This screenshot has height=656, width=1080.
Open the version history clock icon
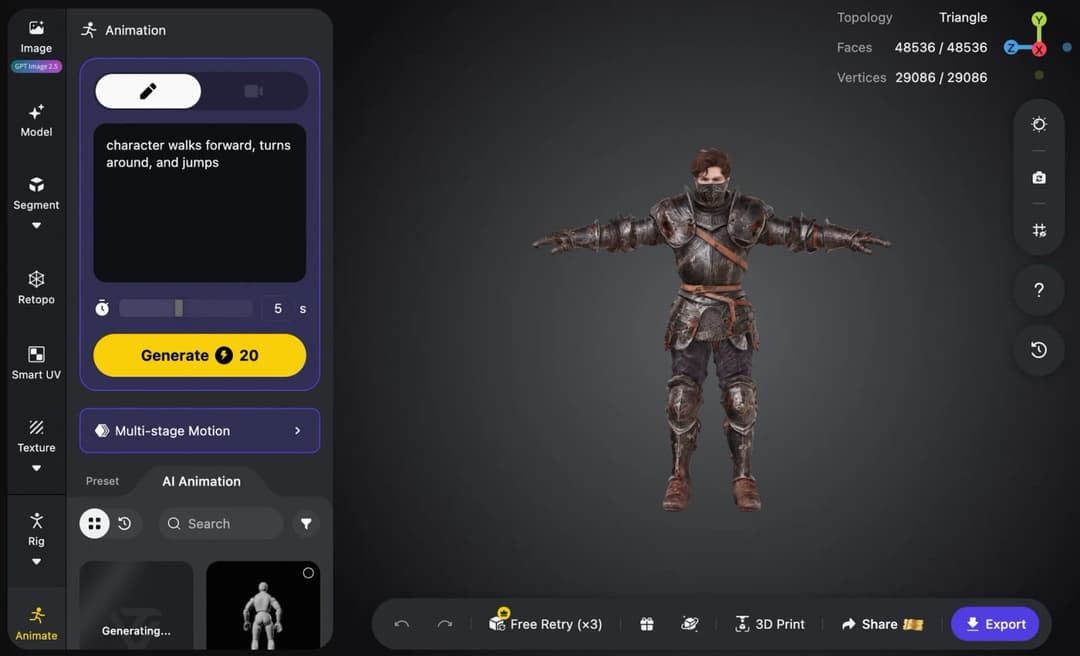click(1039, 350)
